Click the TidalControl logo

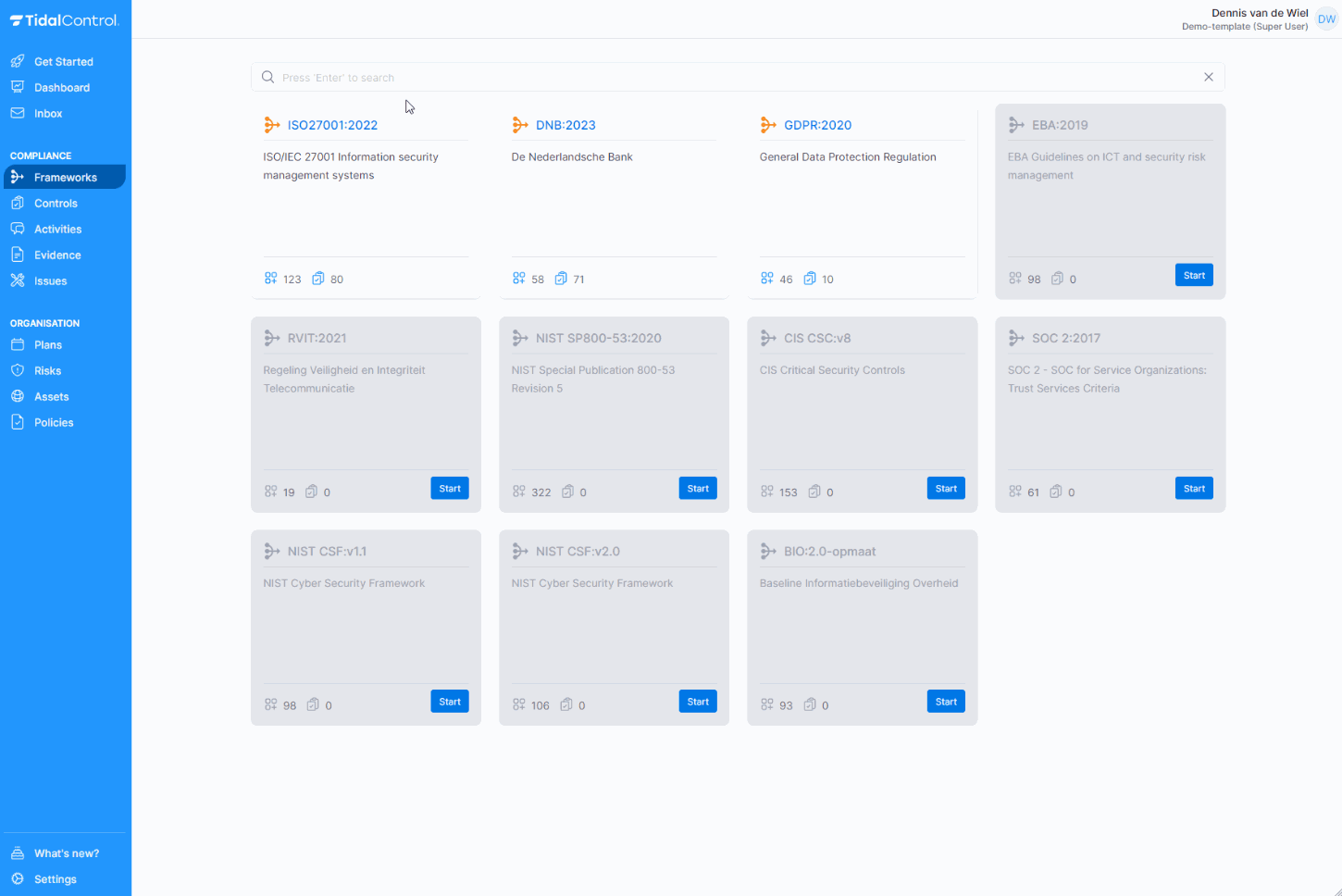(65, 19)
